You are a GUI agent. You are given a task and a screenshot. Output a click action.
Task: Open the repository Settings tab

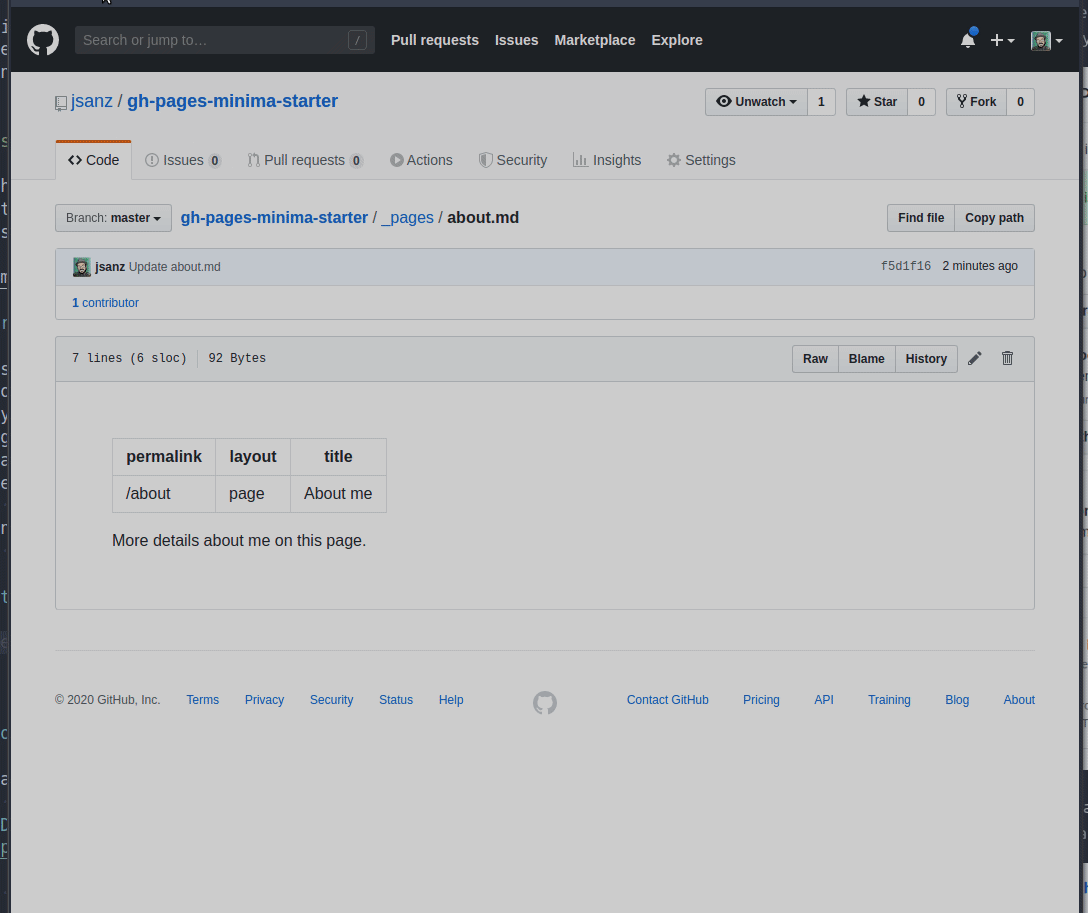point(701,160)
